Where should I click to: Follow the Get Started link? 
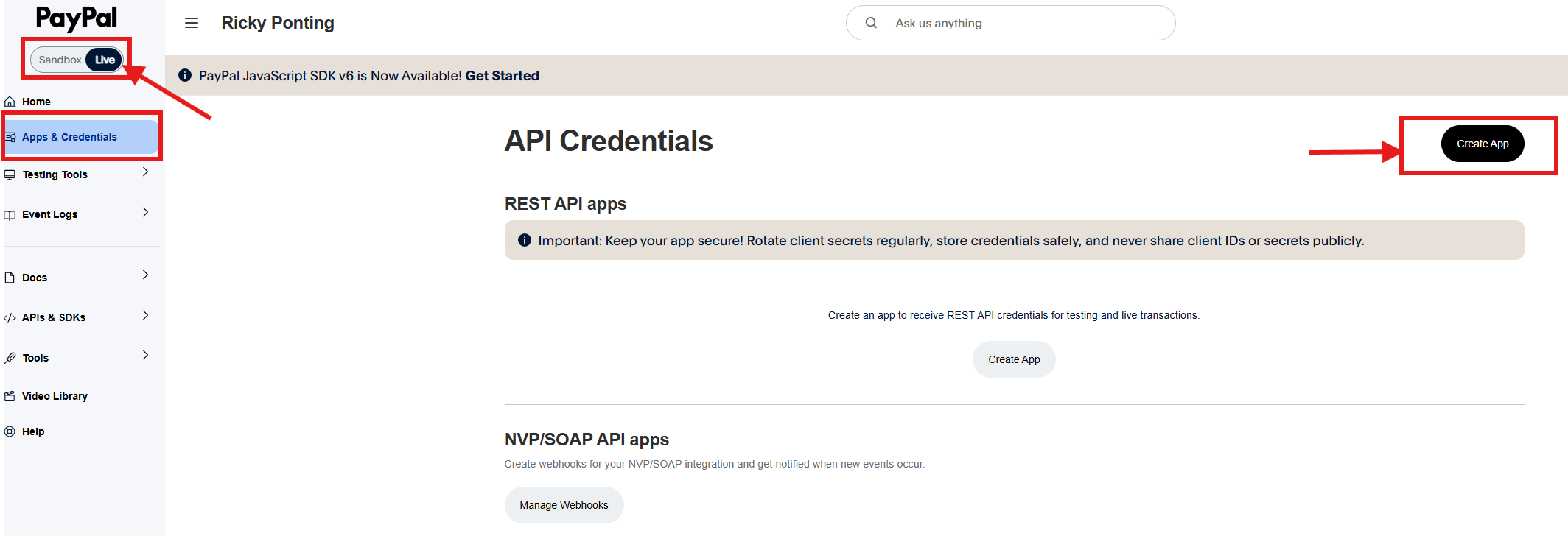point(503,76)
